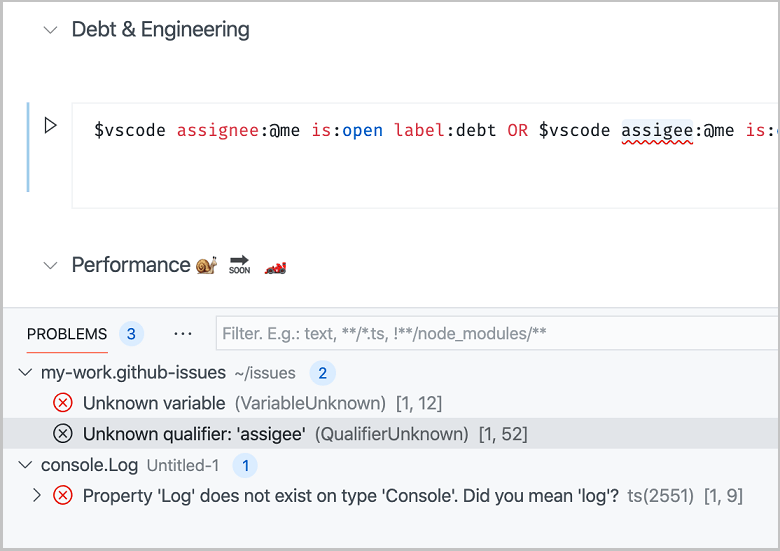Focus the problems filter input field
This screenshot has width=780, height=551.
pyautogui.click(x=497, y=334)
